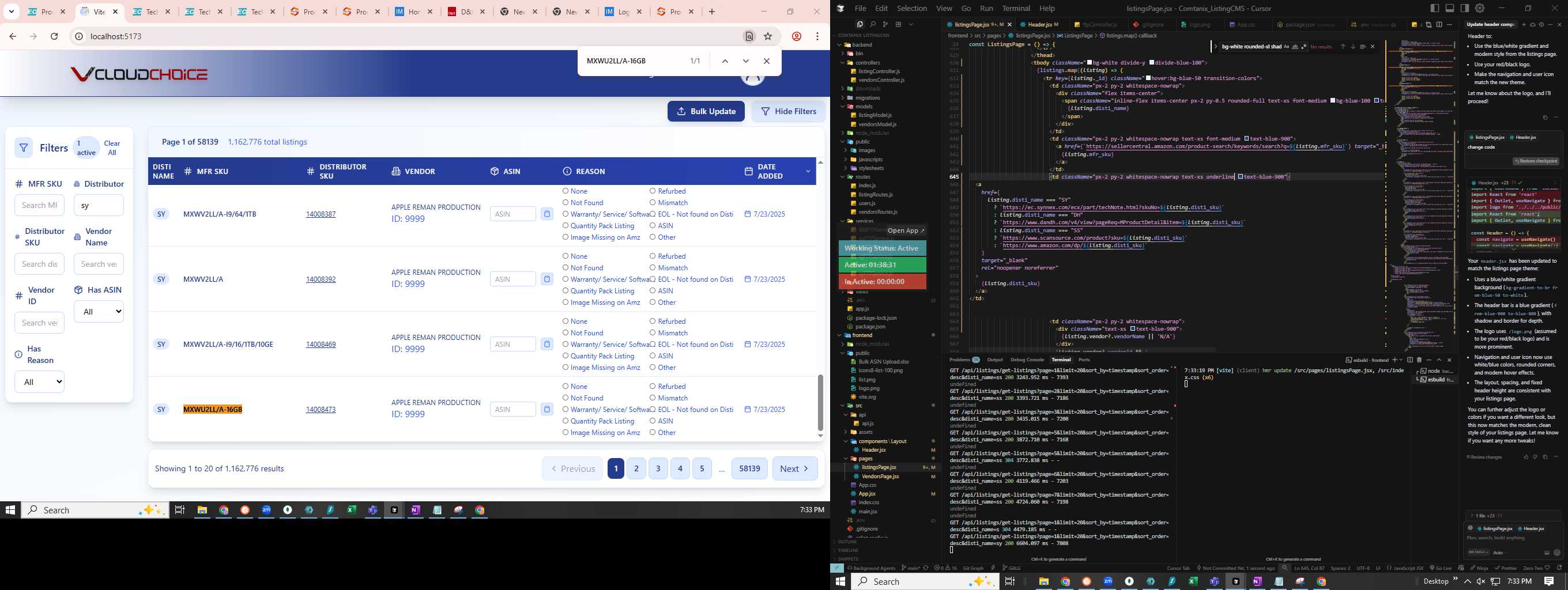Select Image Missing on Amz for MXWU2LL/A-16GB

pos(566,433)
